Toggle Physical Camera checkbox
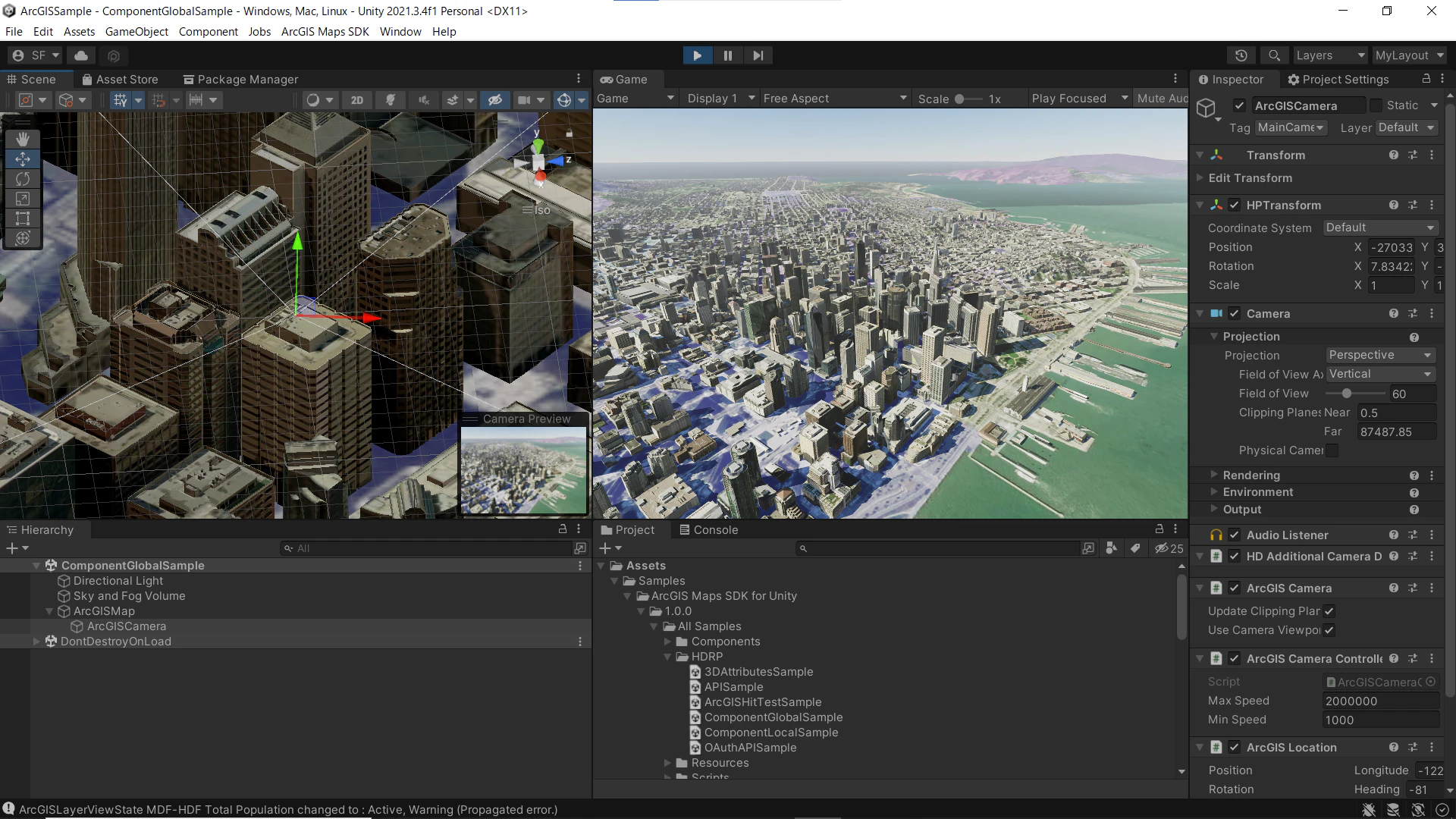The width and height of the screenshot is (1456, 819). coord(1332,450)
